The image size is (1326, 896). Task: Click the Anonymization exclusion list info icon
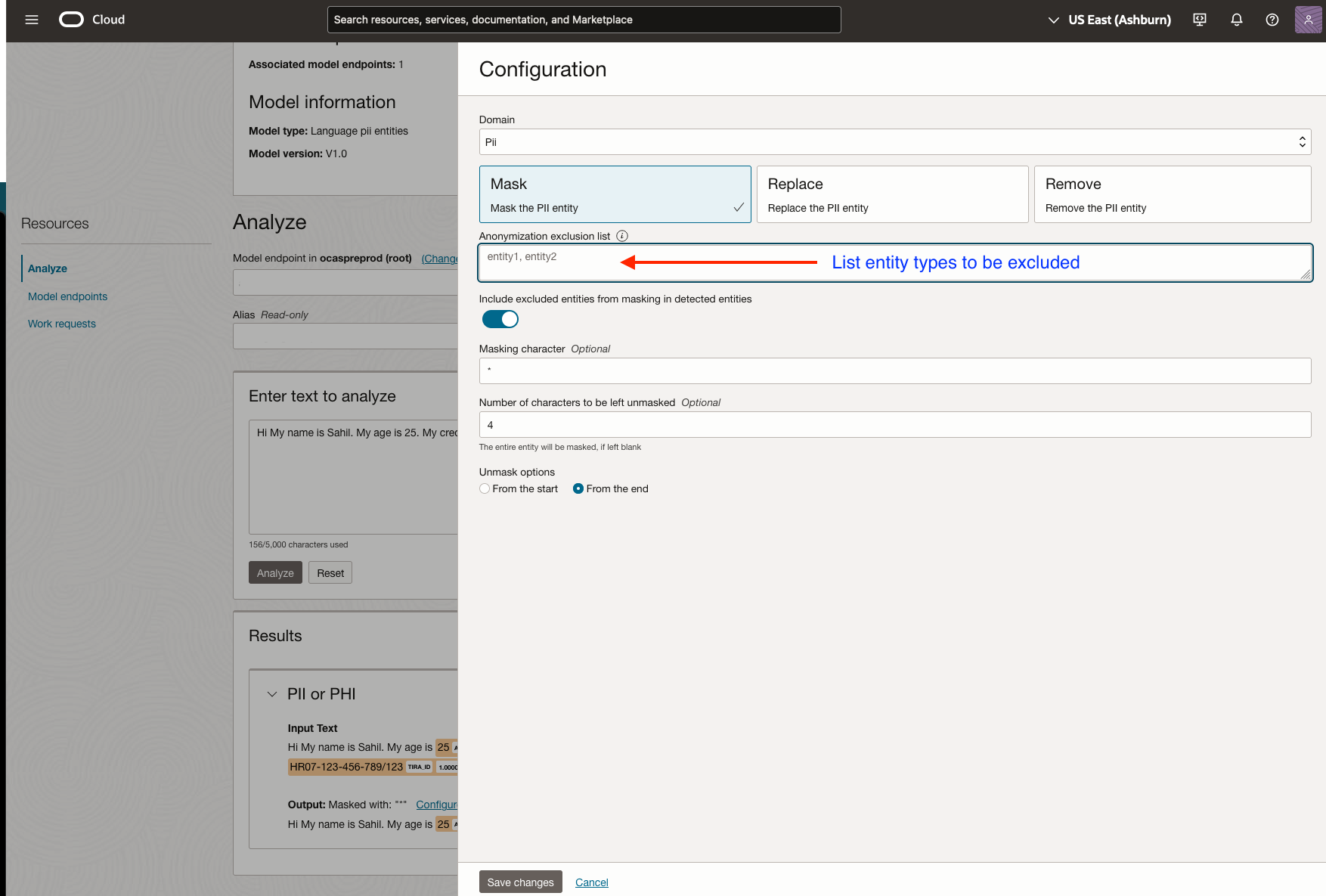[622, 236]
